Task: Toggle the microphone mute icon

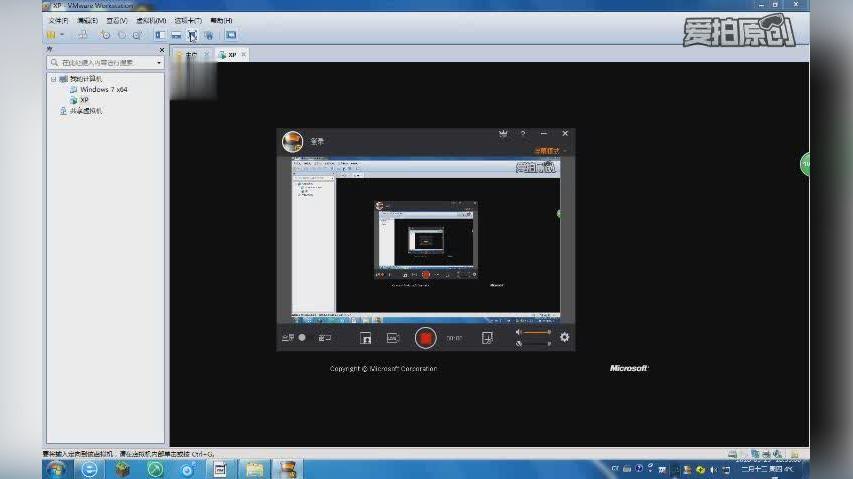Action: coord(519,344)
